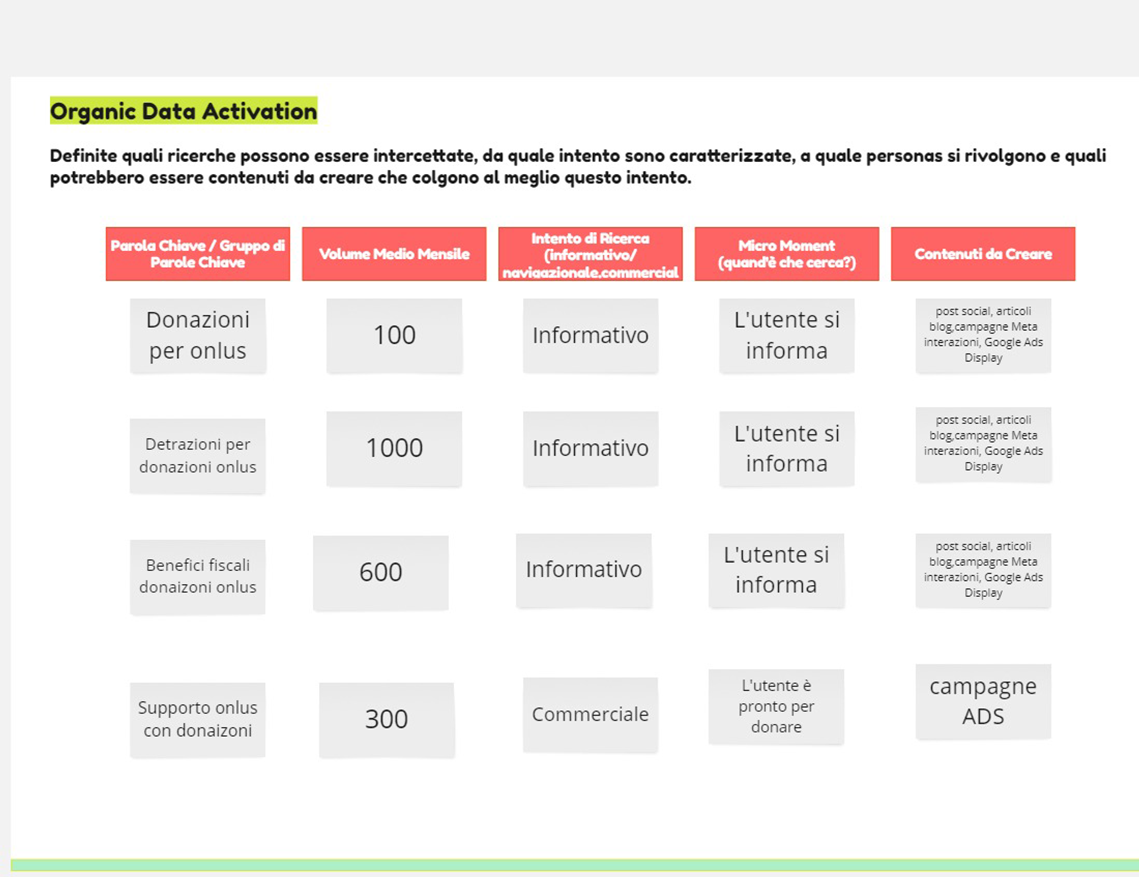Select content note in the Benefici fiscali row
The height and width of the screenshot is (877, 1139).
click(x=984, y=570)
